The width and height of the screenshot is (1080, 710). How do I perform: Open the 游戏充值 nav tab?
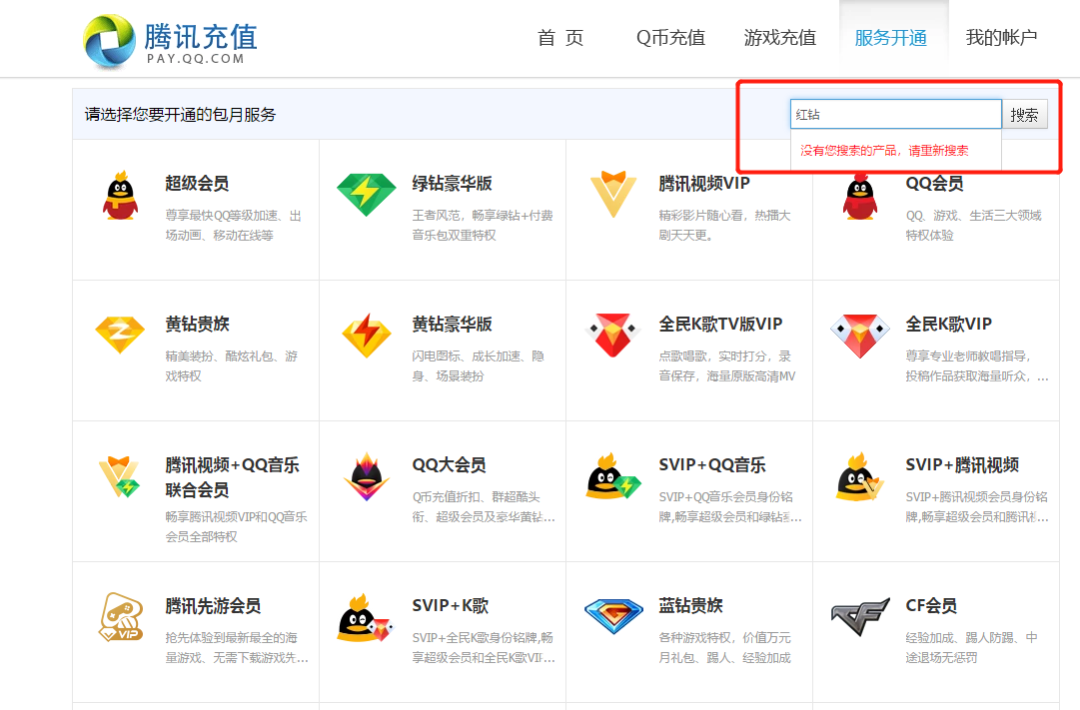[780, 38]
